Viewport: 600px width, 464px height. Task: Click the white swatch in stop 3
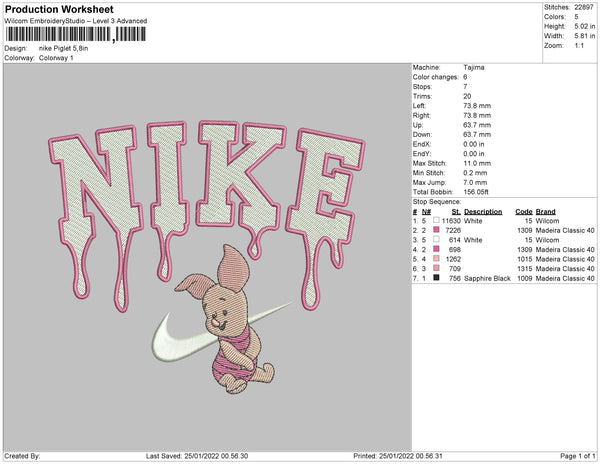click(436, 239)
